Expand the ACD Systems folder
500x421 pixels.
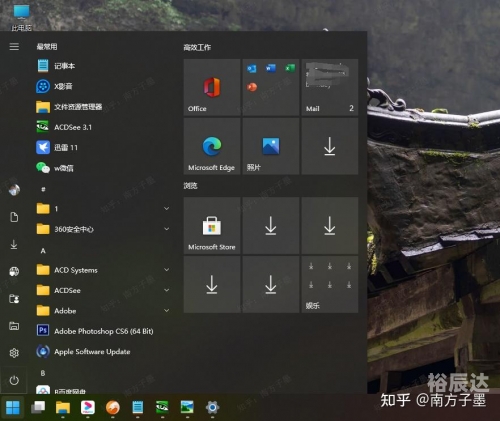[x=167, y=270]
